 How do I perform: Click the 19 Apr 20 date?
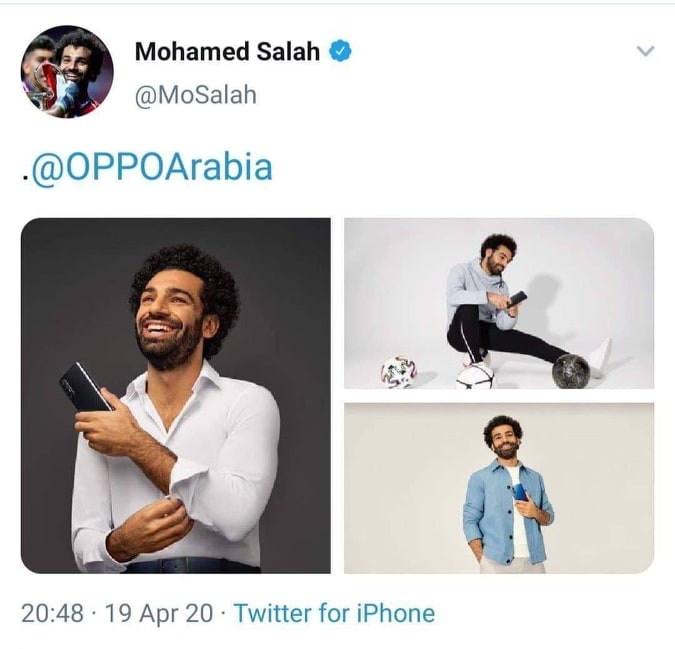point(158,612)
